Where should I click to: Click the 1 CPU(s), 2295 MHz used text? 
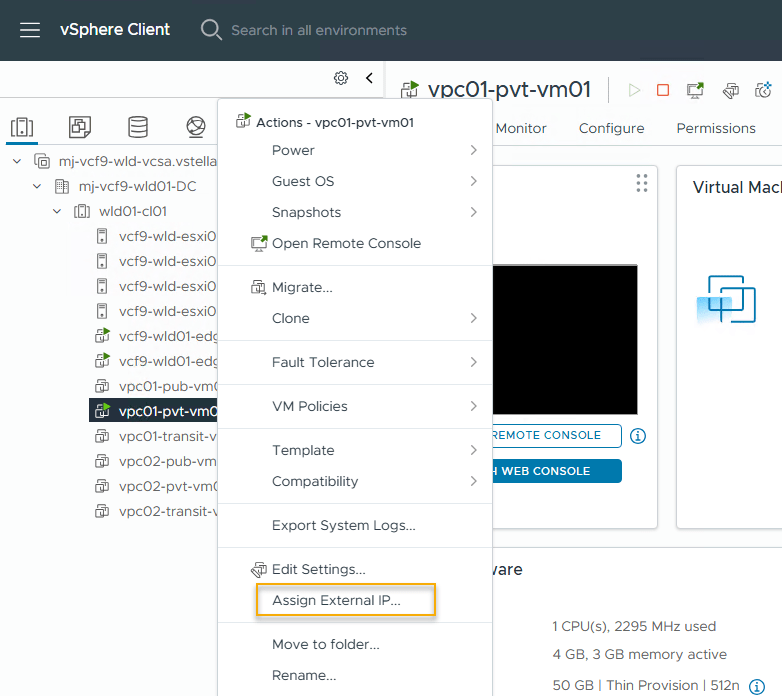(x=634, y=626)
